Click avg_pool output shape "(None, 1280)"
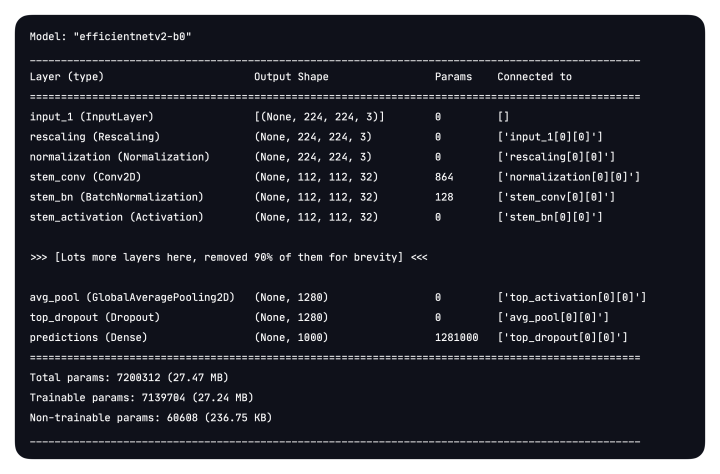Screen dimensions: 720x474 pyautogui.click(x=291, y=298)
